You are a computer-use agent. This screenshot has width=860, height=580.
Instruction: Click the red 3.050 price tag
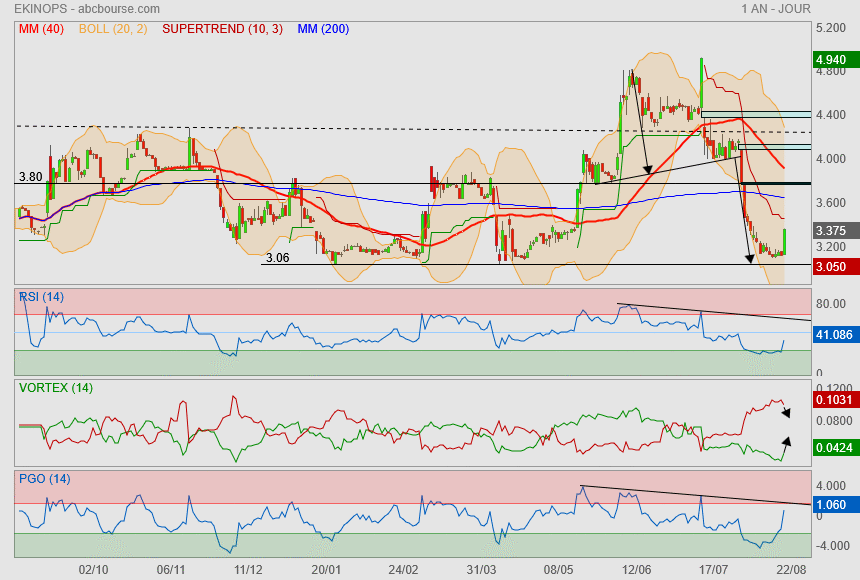836,267
